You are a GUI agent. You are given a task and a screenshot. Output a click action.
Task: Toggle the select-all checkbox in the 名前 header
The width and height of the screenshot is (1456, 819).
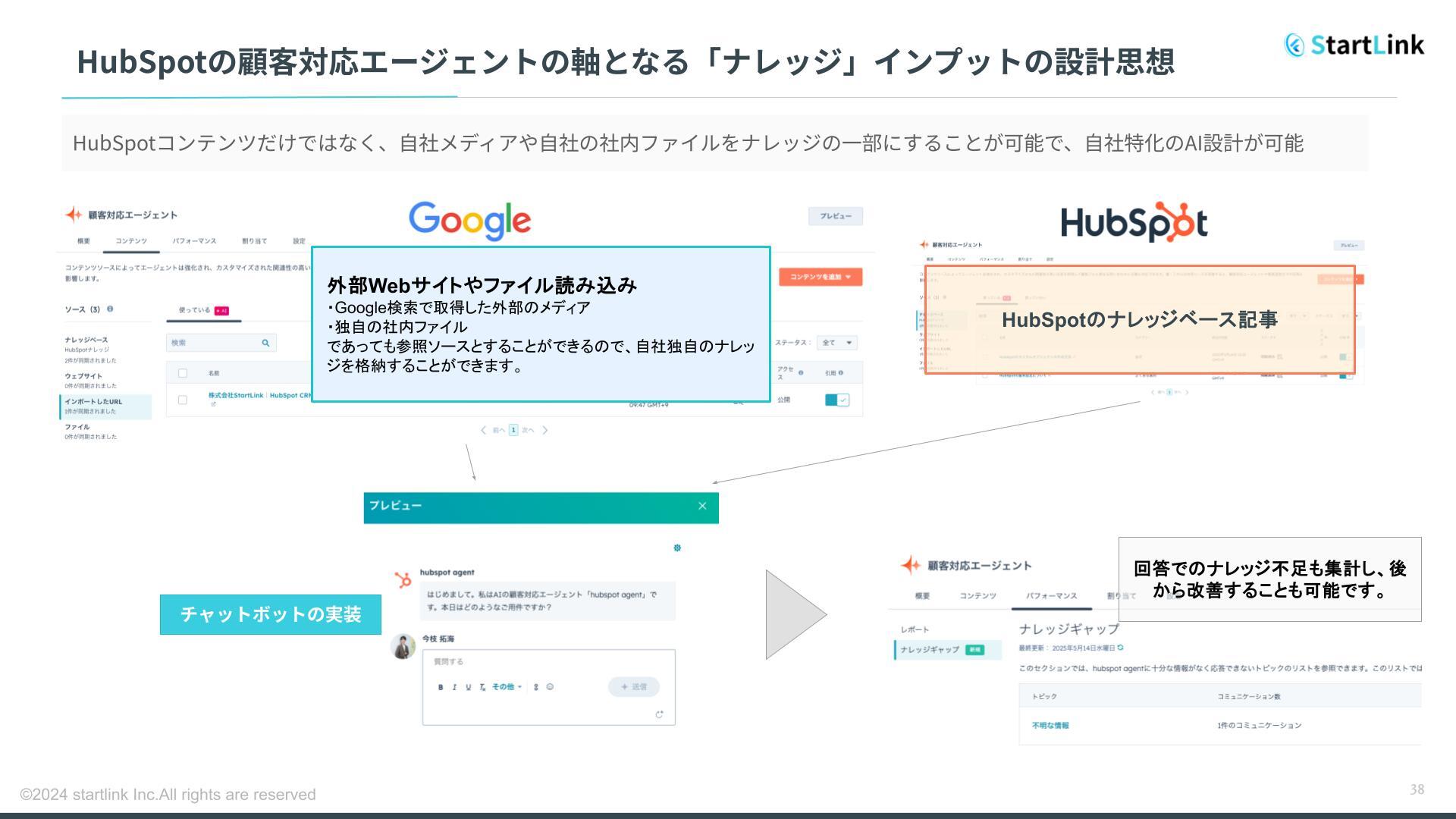click(184, 372)
